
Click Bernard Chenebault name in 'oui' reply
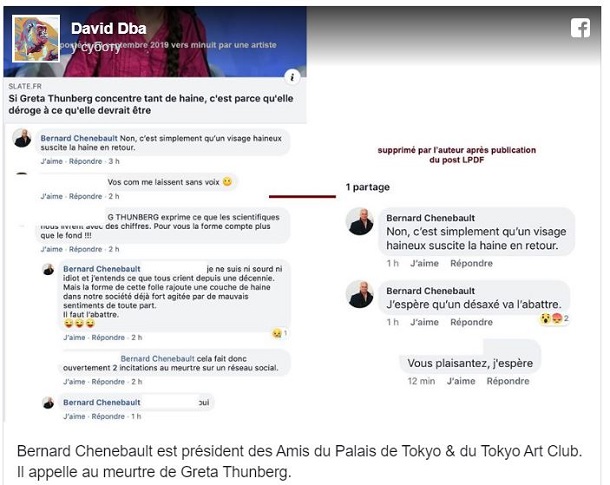102,403
